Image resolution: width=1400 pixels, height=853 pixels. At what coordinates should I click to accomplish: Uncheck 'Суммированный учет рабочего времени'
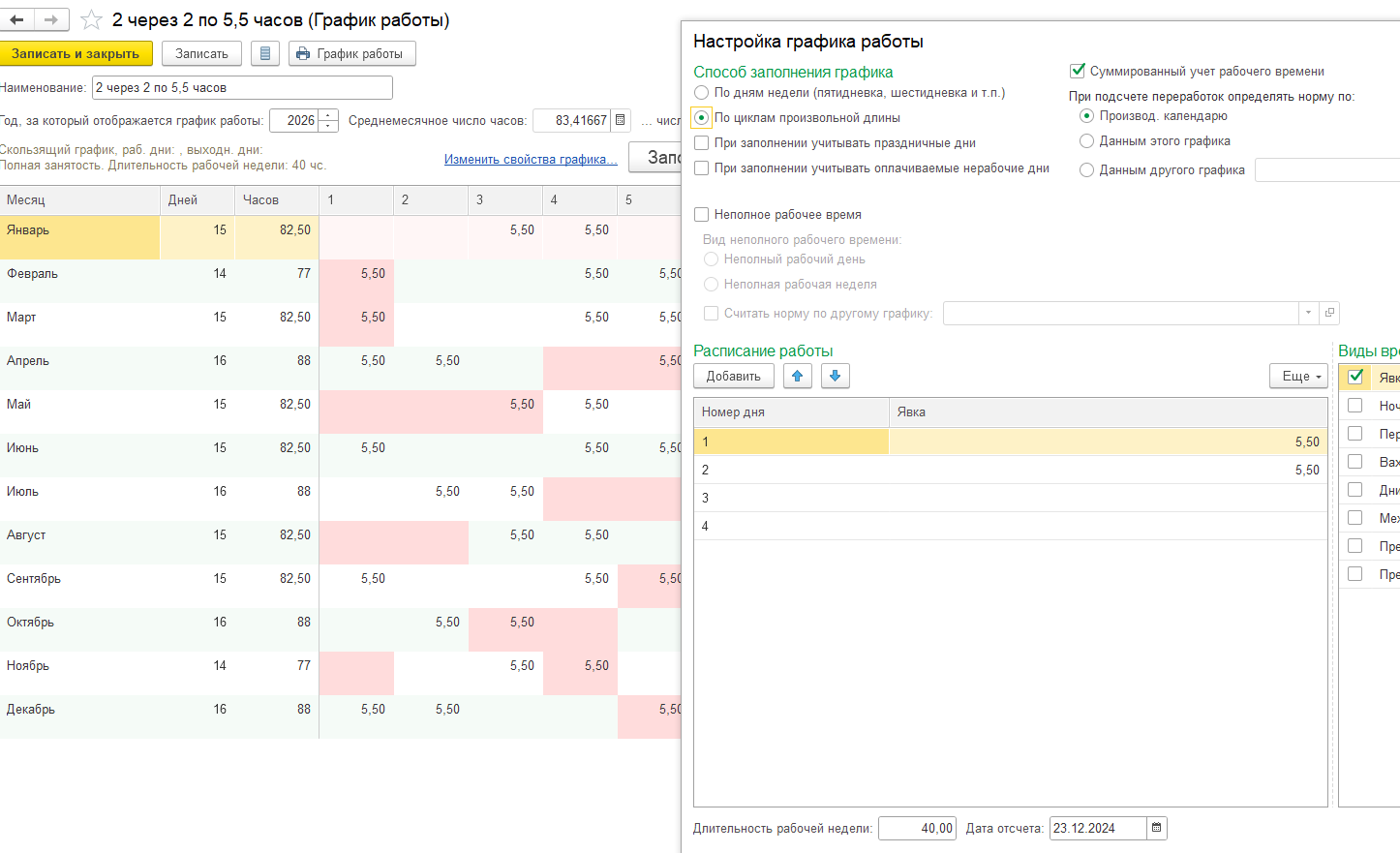(x=1077, y=71)
